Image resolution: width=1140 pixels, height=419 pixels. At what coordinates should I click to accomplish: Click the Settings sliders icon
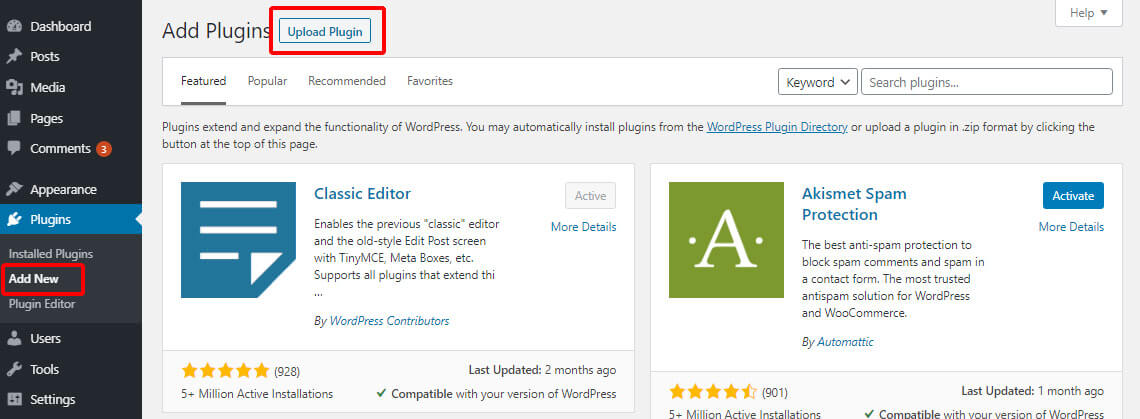(14, 399)
